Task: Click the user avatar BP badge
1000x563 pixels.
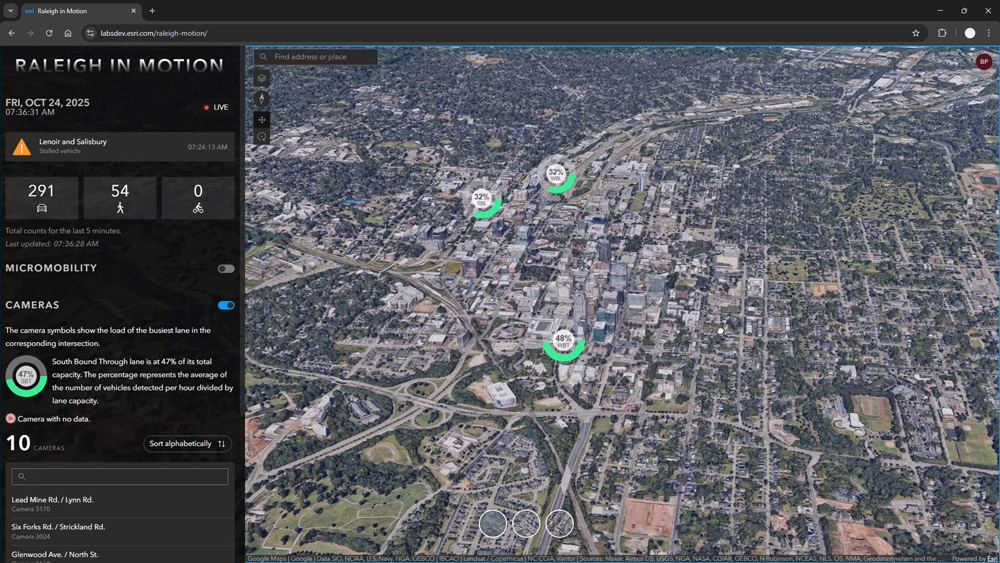Action: point(983,62)
